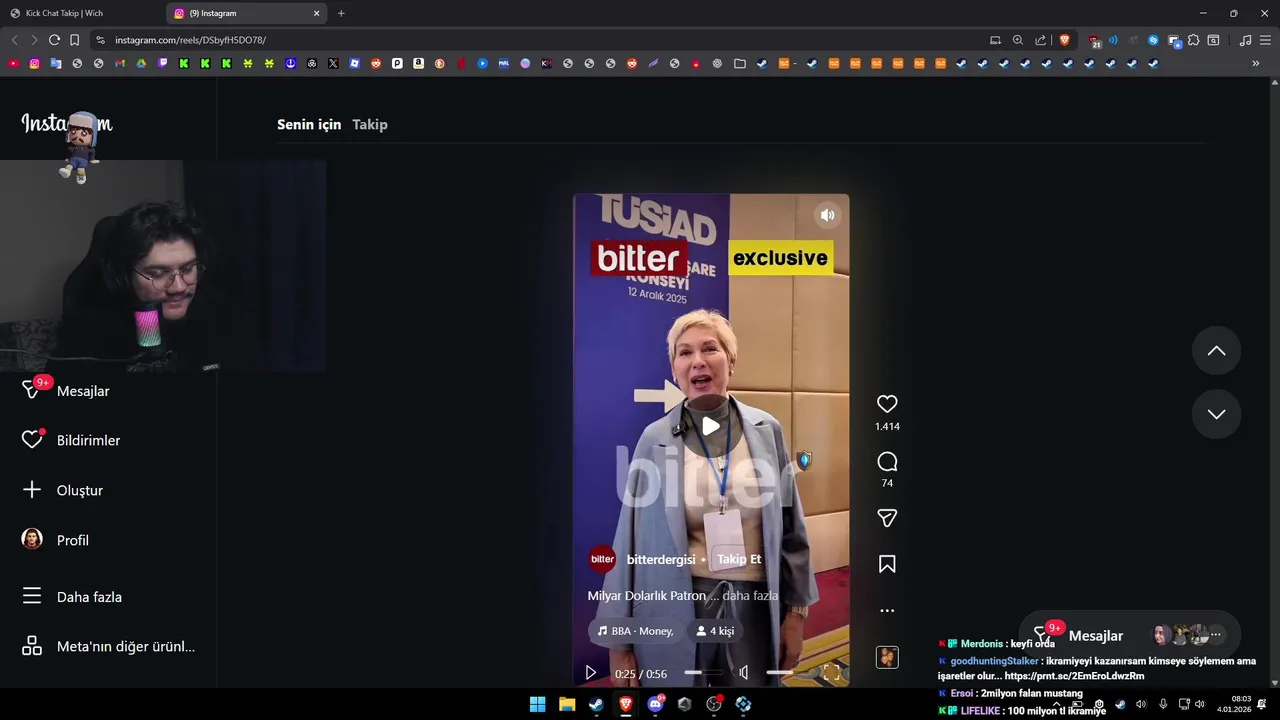Close the Instagram browser tab
This screenshot has width=1280, height=720.
click(x=317, y=13)
